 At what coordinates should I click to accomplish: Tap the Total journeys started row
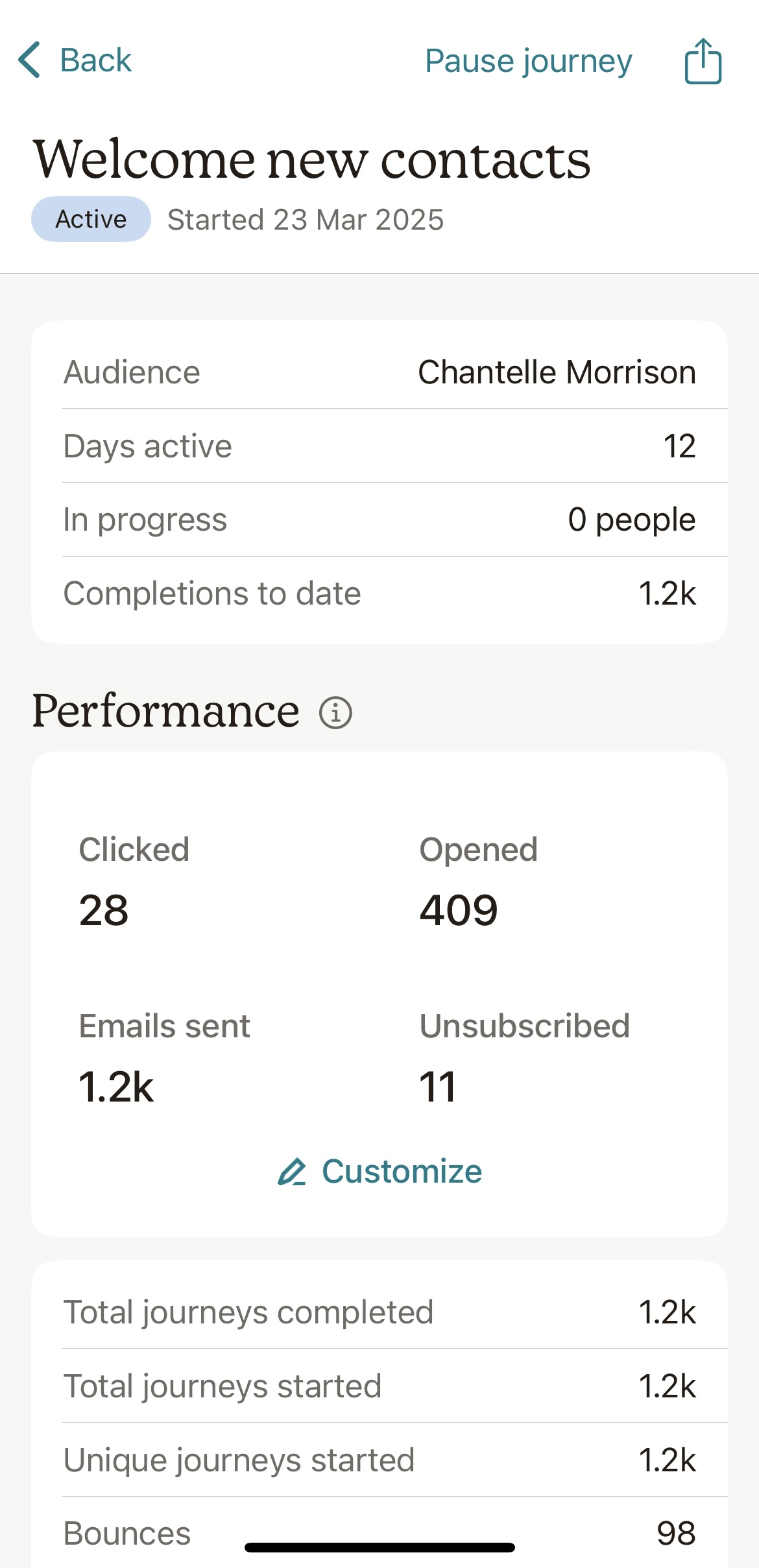pos(379,1386)
